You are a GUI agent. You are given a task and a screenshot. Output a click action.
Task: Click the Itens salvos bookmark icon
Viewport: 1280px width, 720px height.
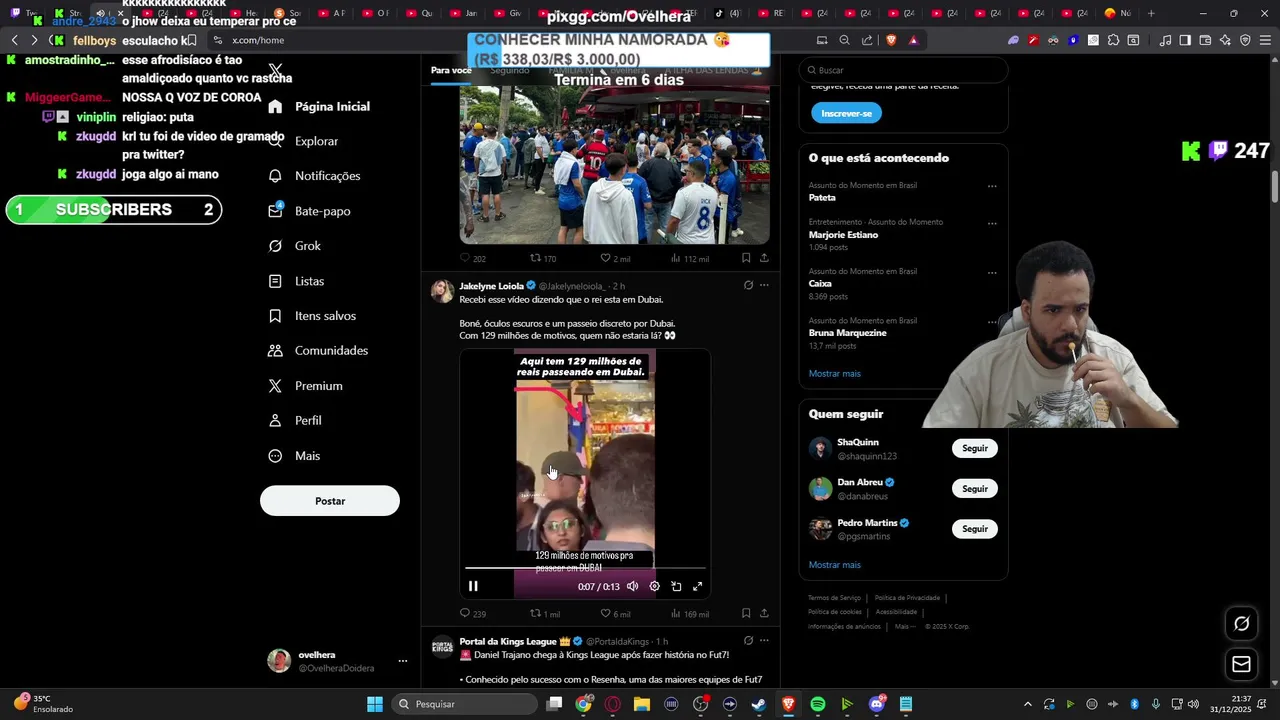[275, 316]
